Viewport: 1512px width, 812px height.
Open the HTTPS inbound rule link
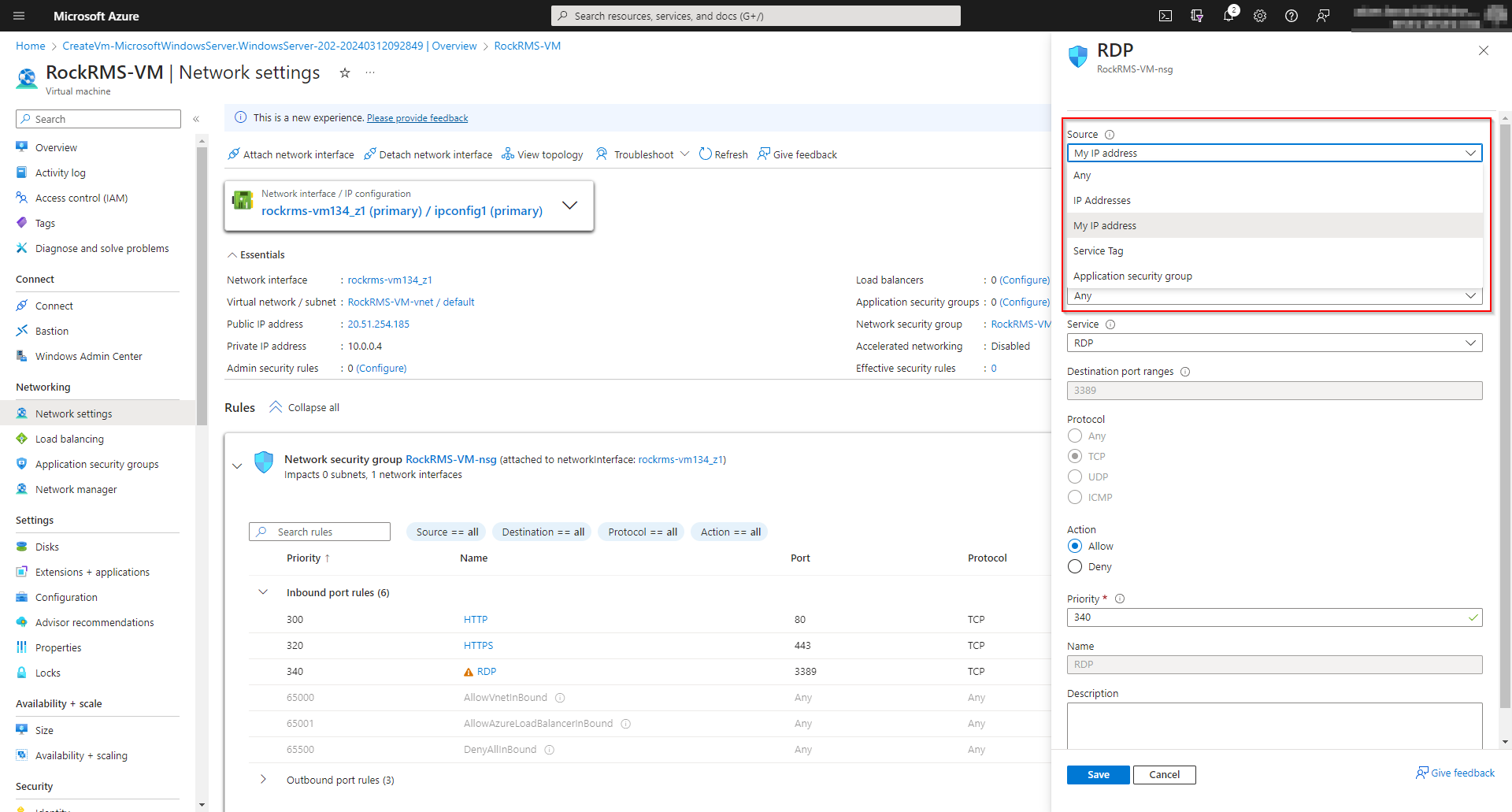click(478, 645)
